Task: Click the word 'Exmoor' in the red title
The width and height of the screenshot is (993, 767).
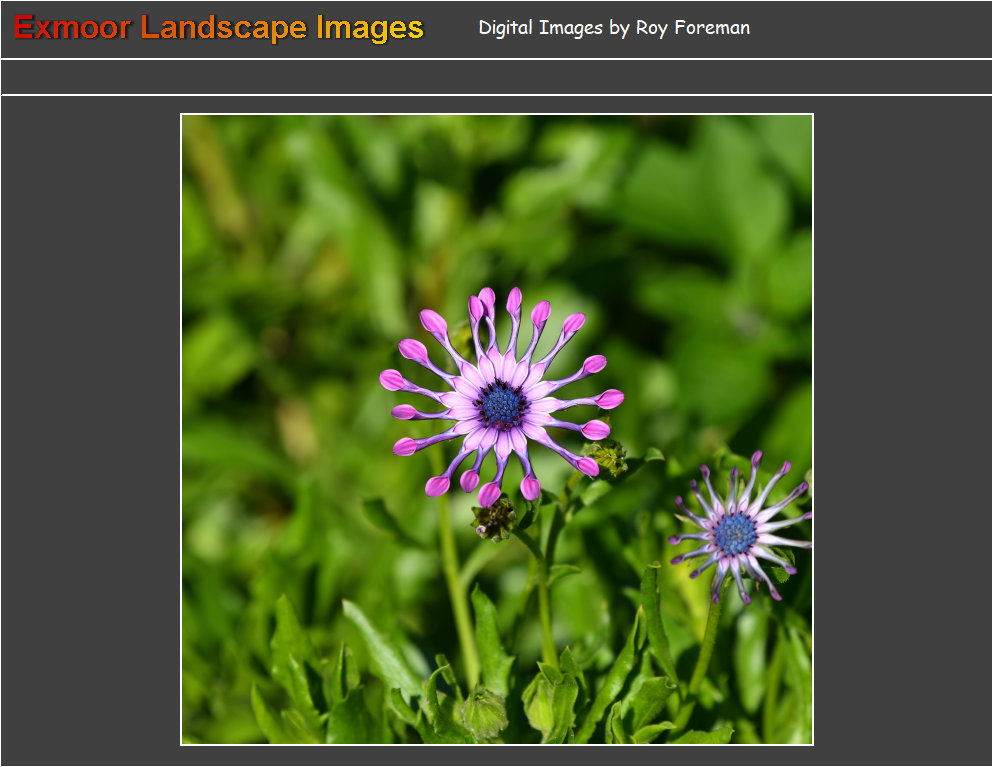Action: (x=72, y=28)
